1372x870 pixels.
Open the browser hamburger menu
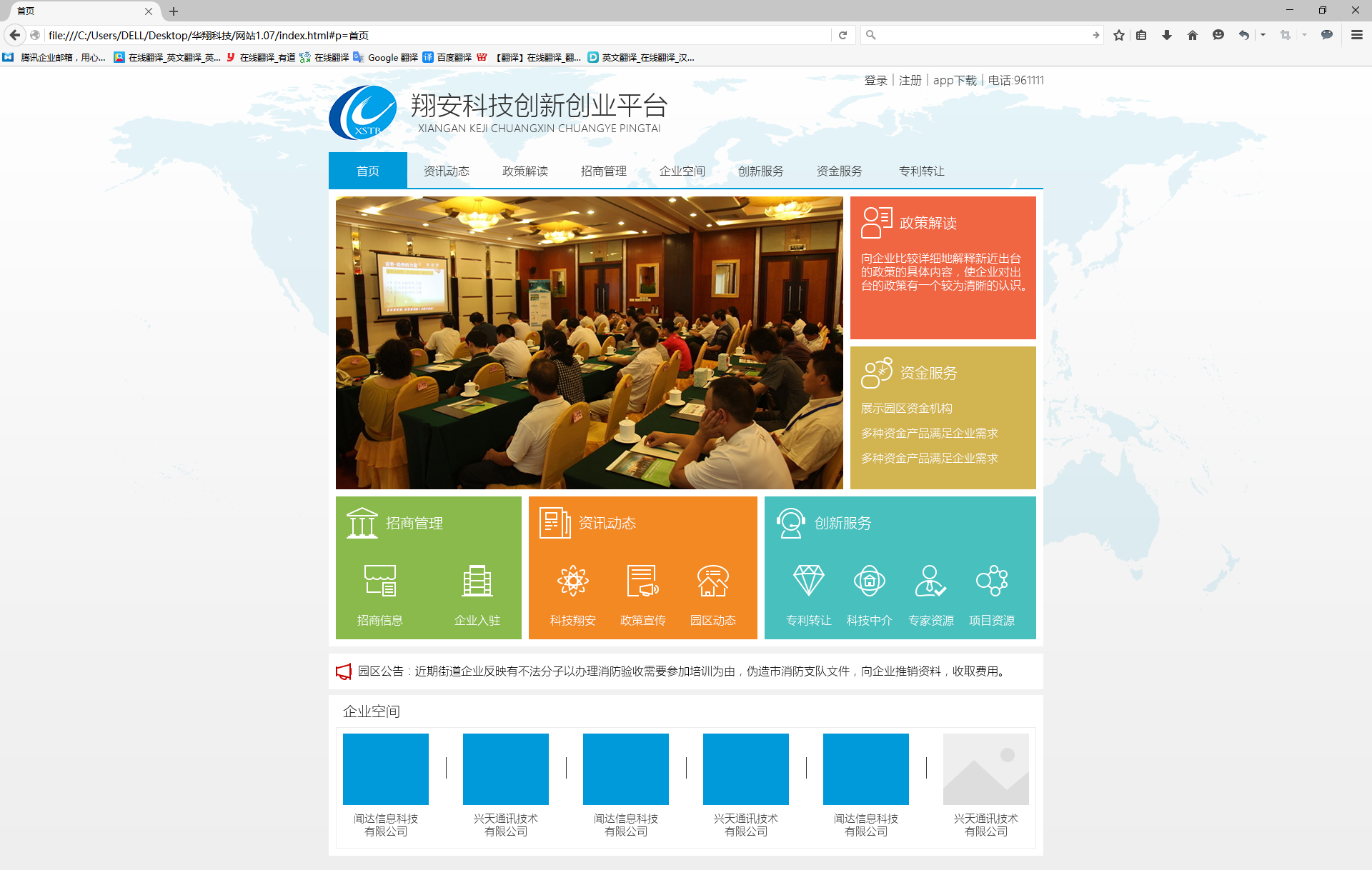[x=1356, y=35]
